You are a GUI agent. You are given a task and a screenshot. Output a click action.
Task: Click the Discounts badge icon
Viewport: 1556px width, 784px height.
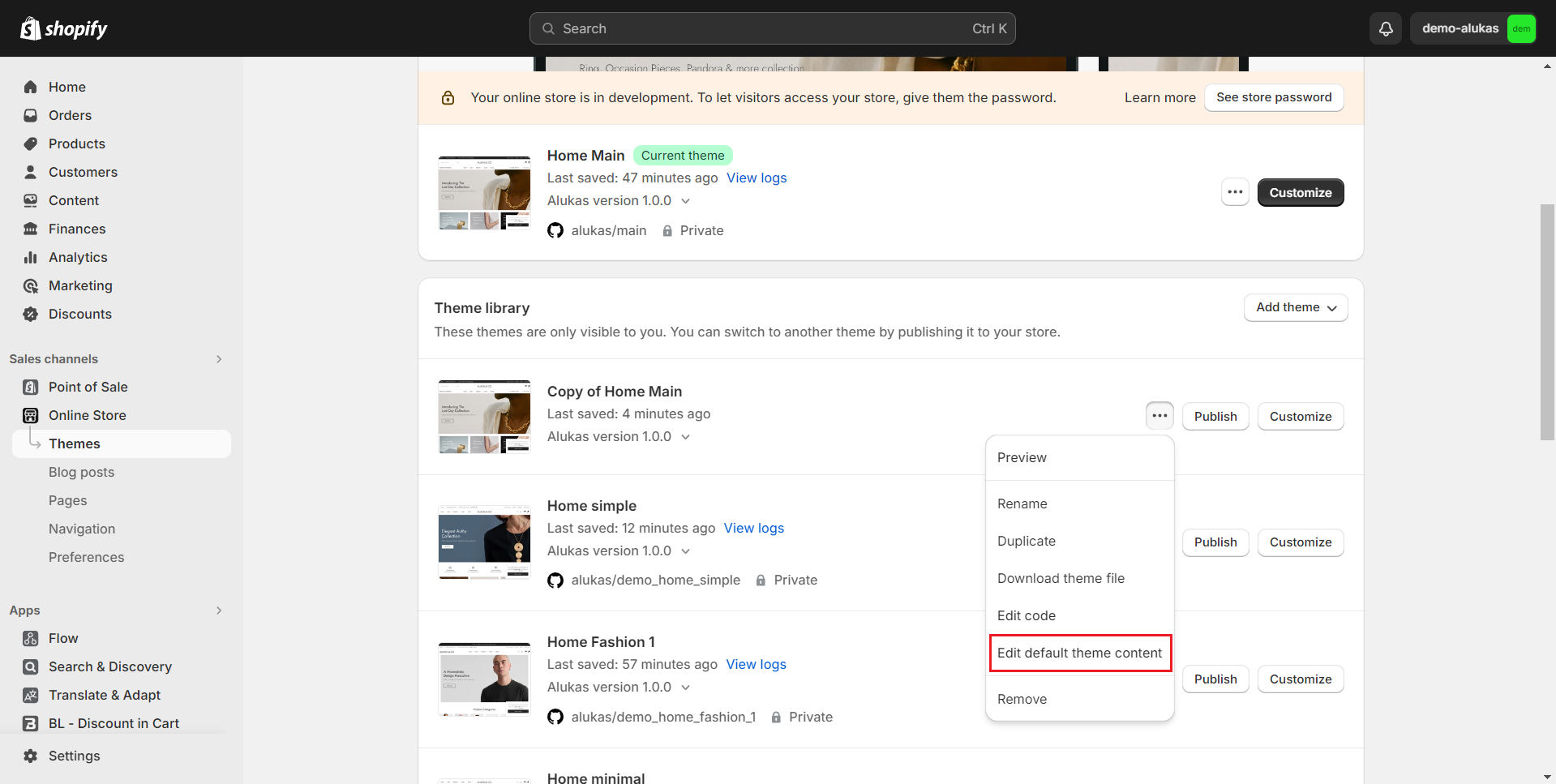pyautogui.click(x=31, y=314)
